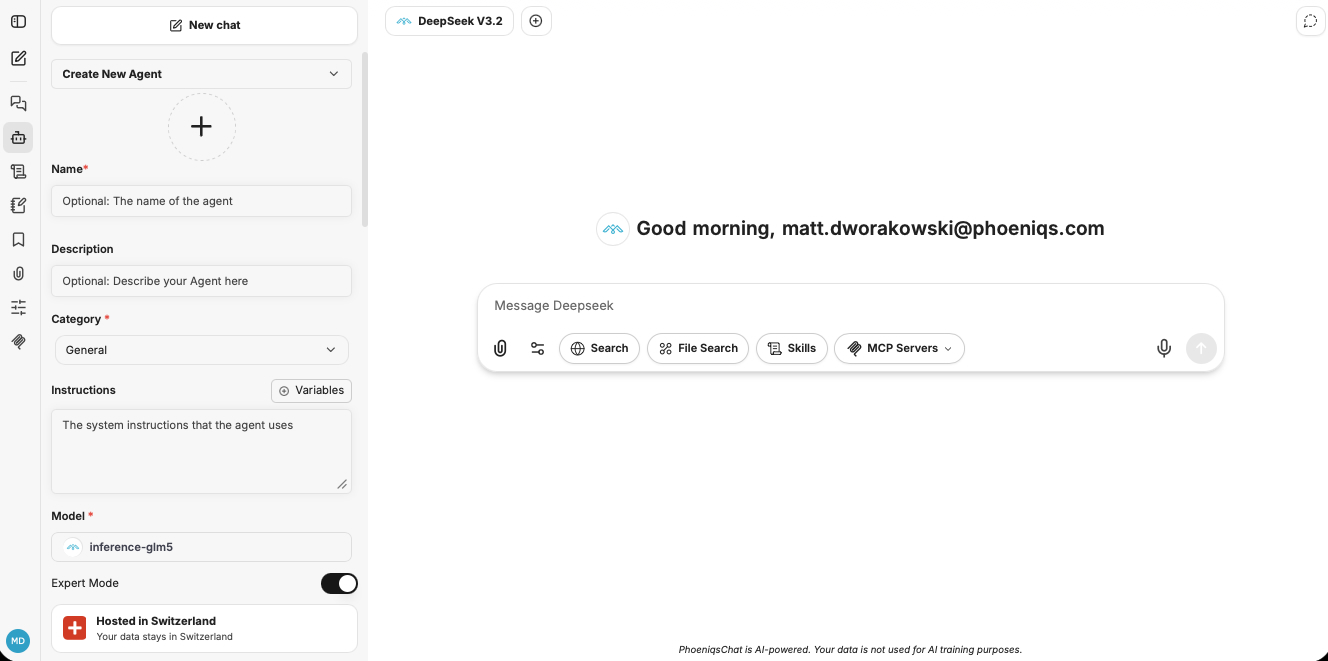This screenshot has height=661, width=1328.
Task: Toggle the Search web option
Action: (x=599, y=348)
